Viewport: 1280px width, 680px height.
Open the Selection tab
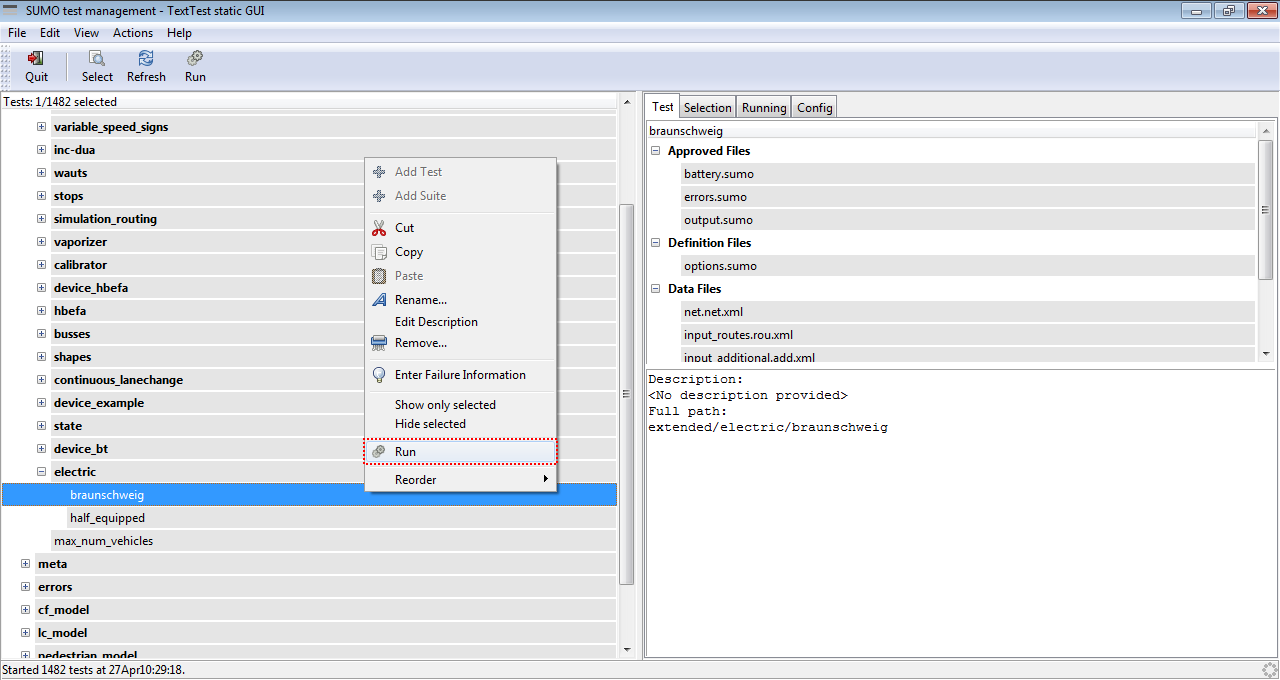(x=707, y=108)
